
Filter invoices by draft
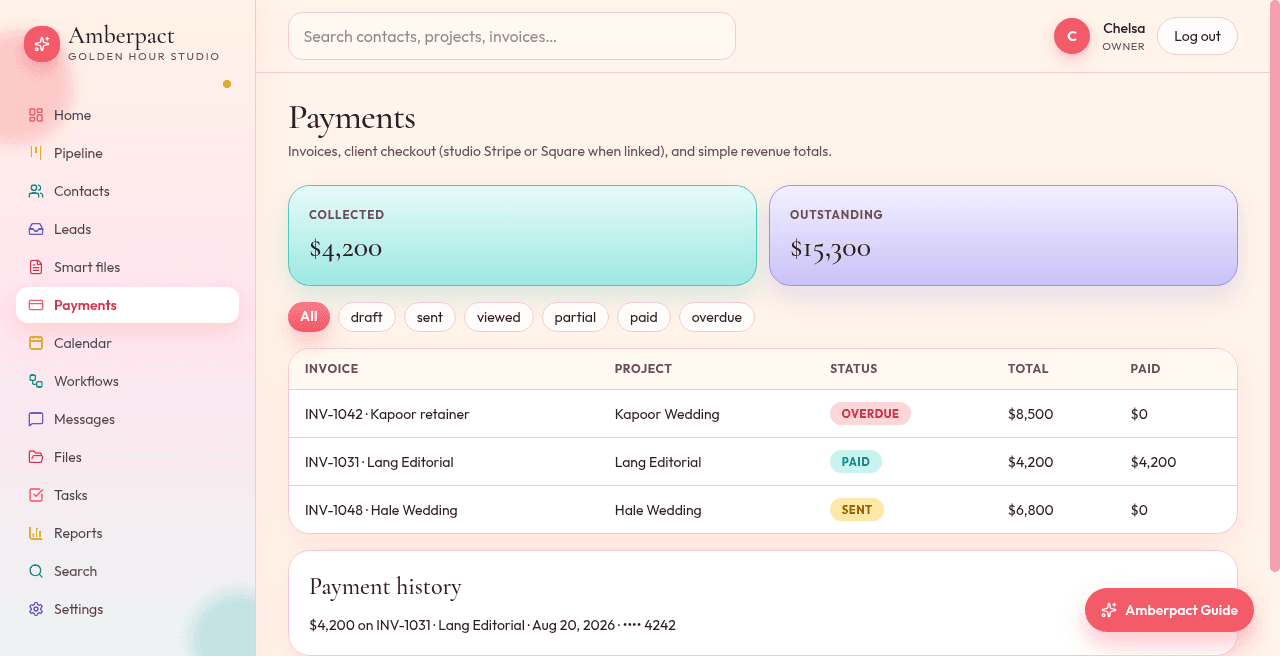367,317
